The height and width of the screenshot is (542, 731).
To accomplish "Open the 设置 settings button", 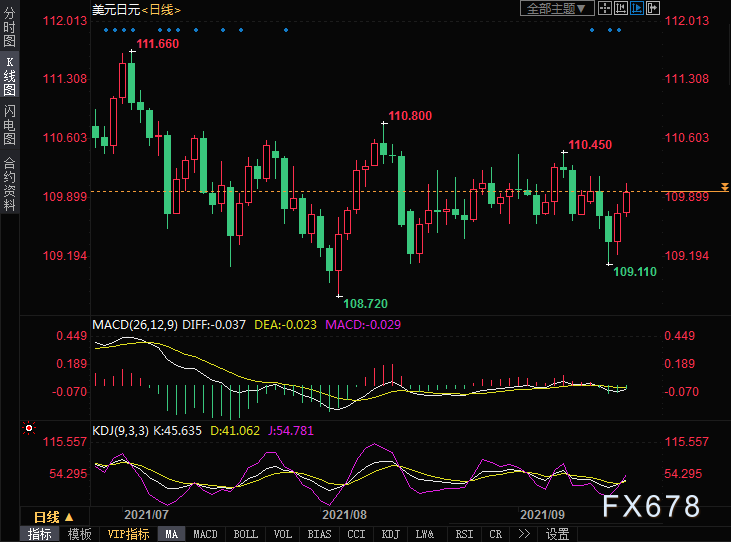I will 558,534.
